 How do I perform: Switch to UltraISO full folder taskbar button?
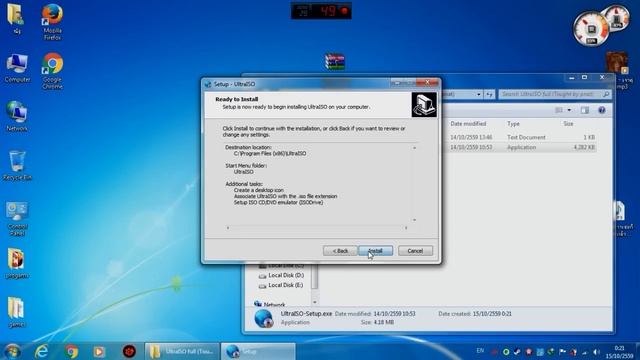coord(182,351)
